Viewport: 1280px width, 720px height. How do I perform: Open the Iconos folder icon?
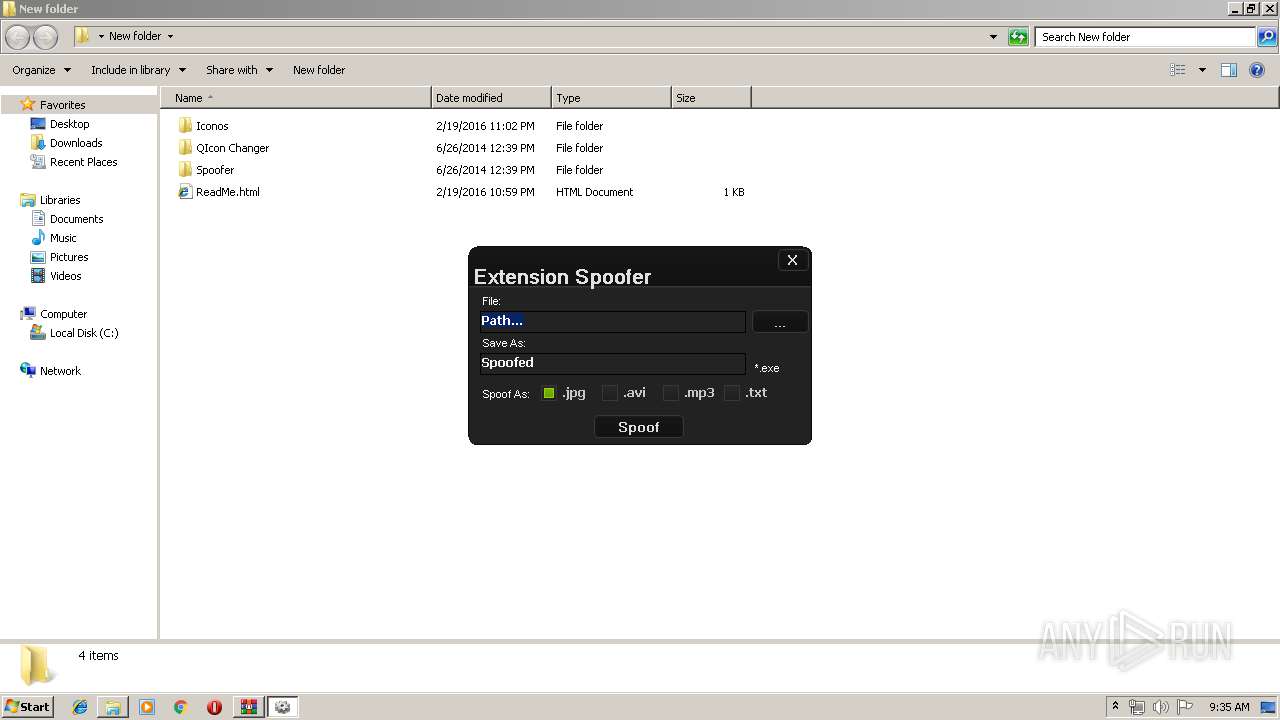[185, 126]
